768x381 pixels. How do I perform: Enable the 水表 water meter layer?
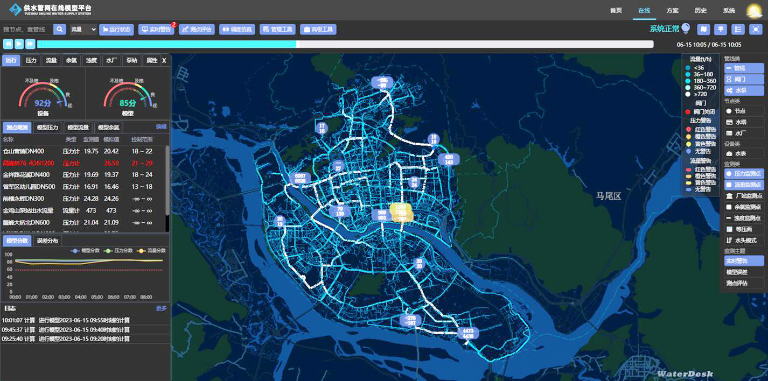[x=744, y=154]
